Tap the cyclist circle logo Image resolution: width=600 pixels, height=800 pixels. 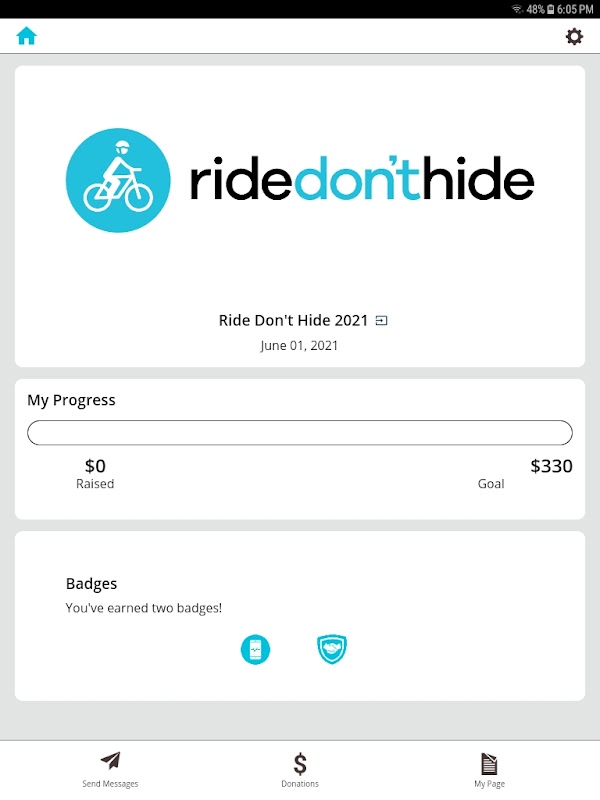pos(118,181)
